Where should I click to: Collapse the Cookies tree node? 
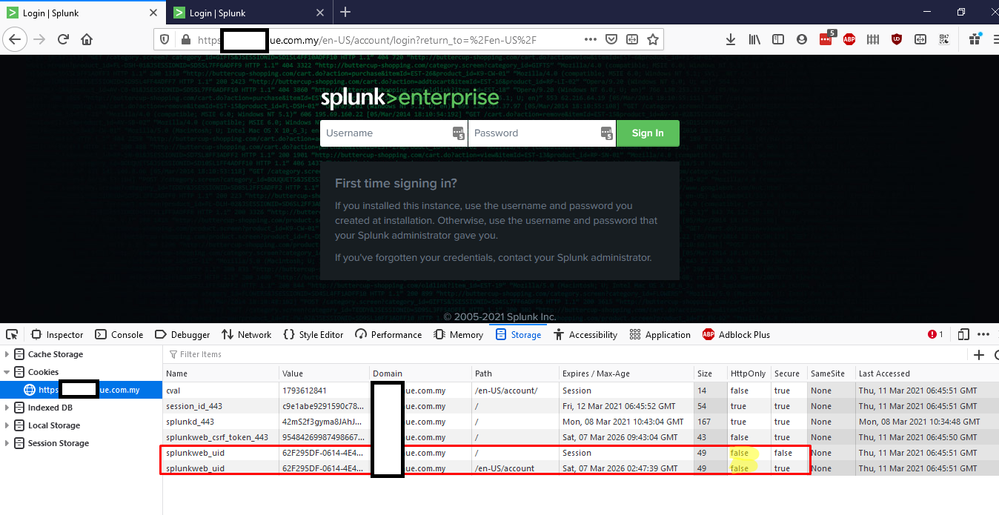point(9,372)
